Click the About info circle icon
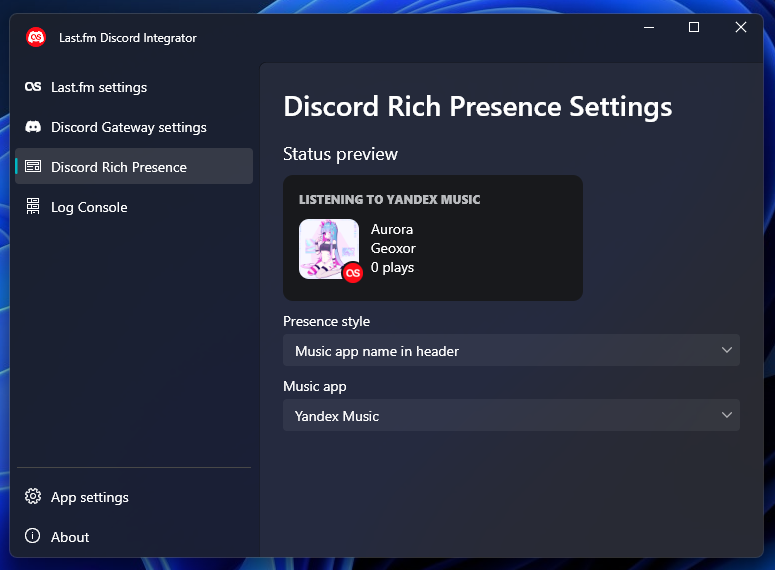The height and width of the screenshot is (570, 775). tap(33, 536)
